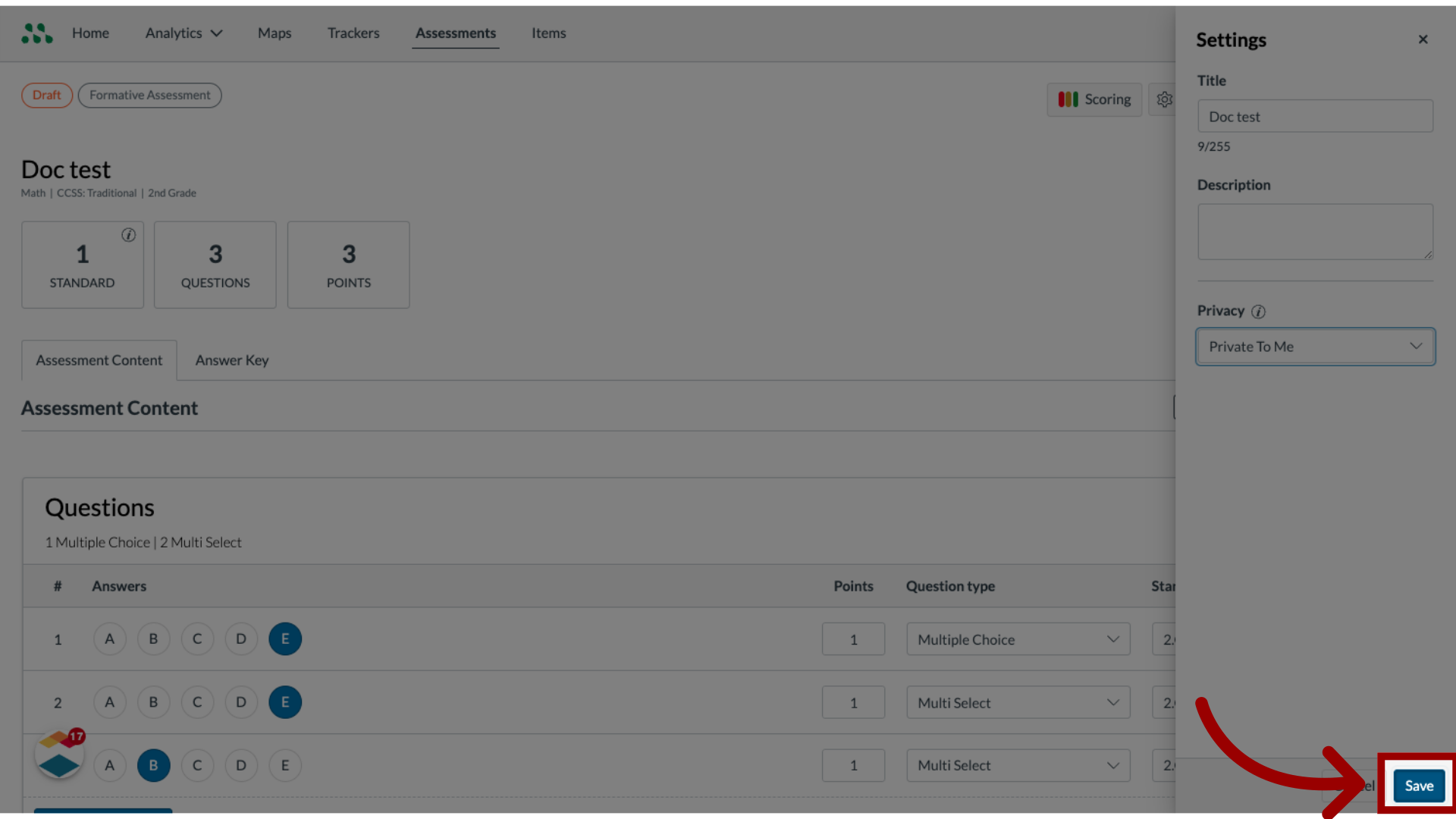This screenshot has width=1456, height=819.
Task: Click the Description text area
Action: point(1315,232)
